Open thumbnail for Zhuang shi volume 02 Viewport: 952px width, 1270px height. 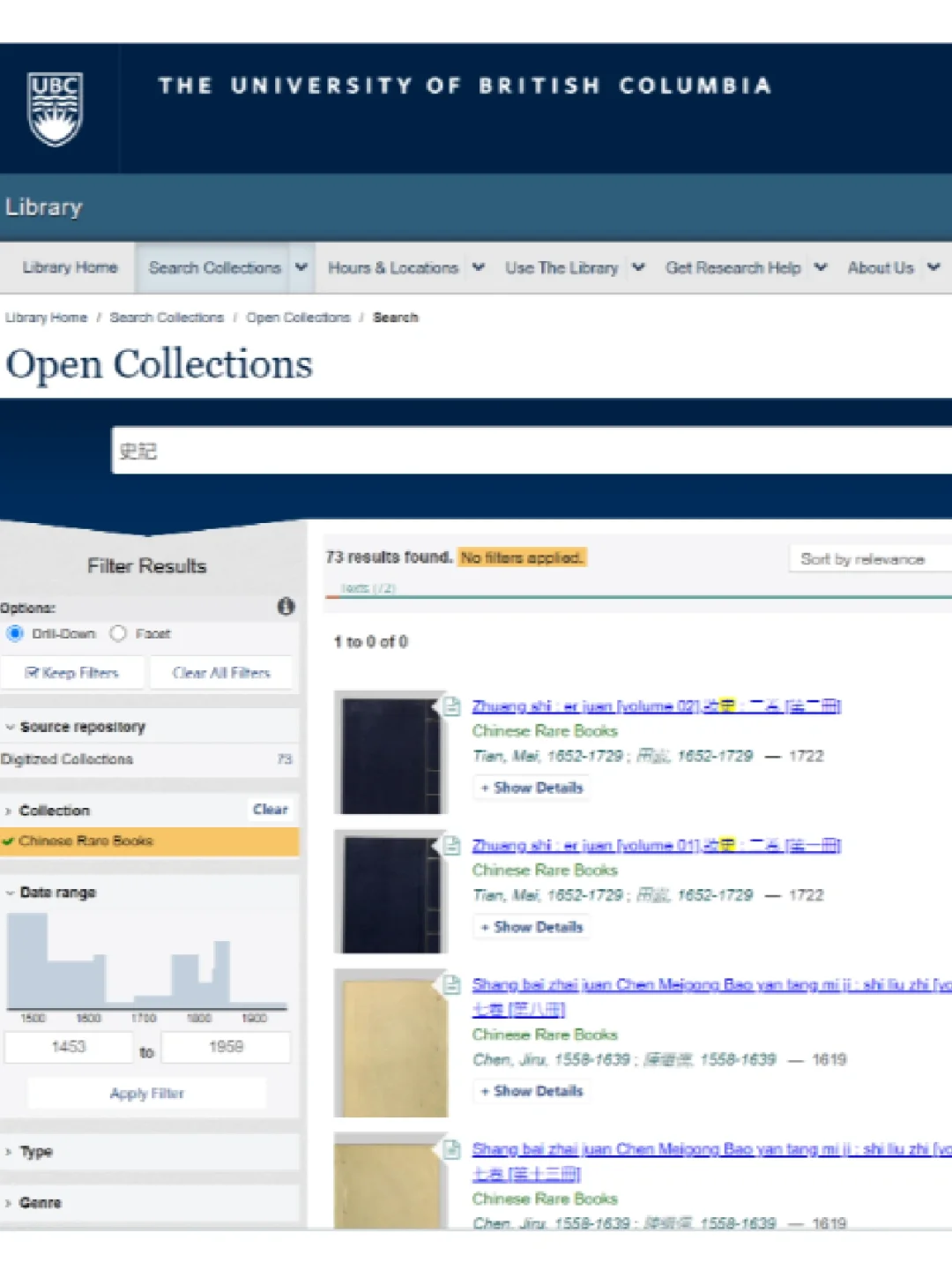390,752
